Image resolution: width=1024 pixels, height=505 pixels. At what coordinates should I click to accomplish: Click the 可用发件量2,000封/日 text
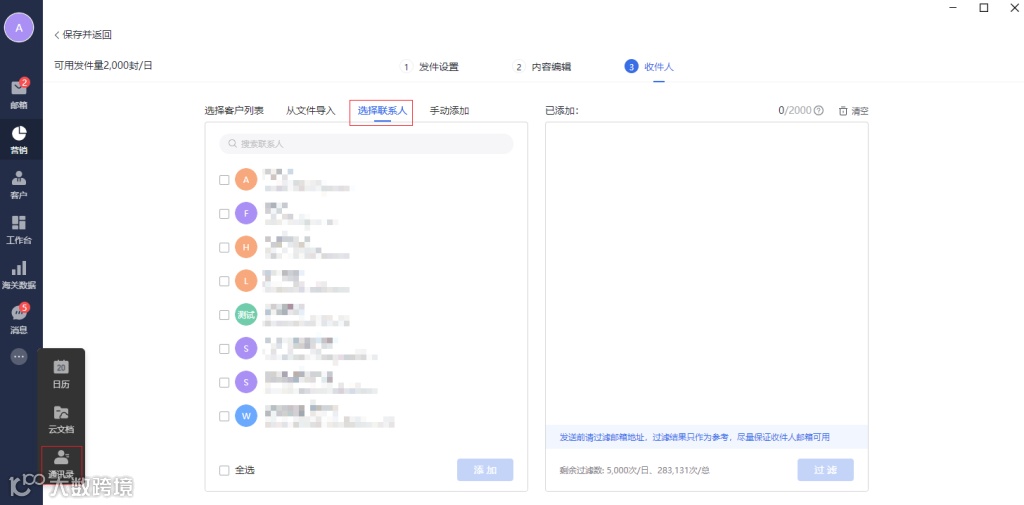[x=103, y=65]
